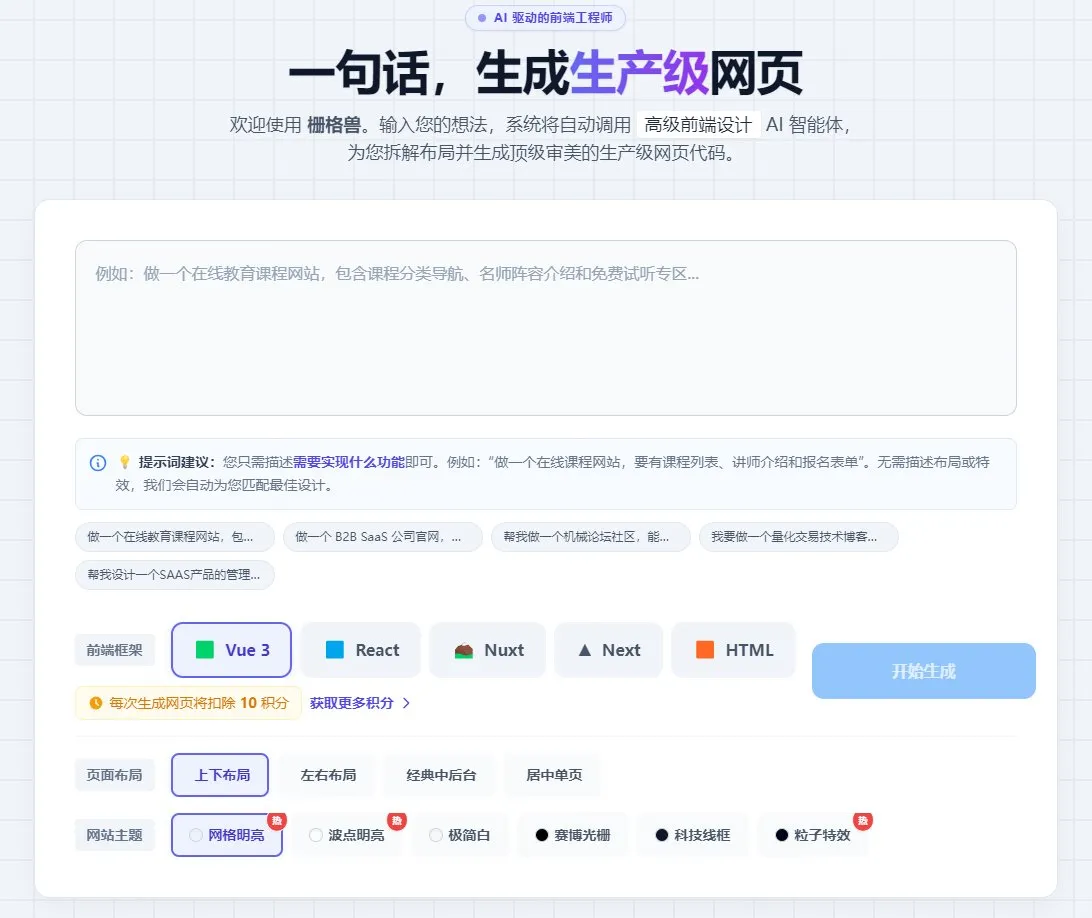Viewport: 1092px width, 918px height.
Task: Click the white swatch on 极简白
Action: point(436,835)
